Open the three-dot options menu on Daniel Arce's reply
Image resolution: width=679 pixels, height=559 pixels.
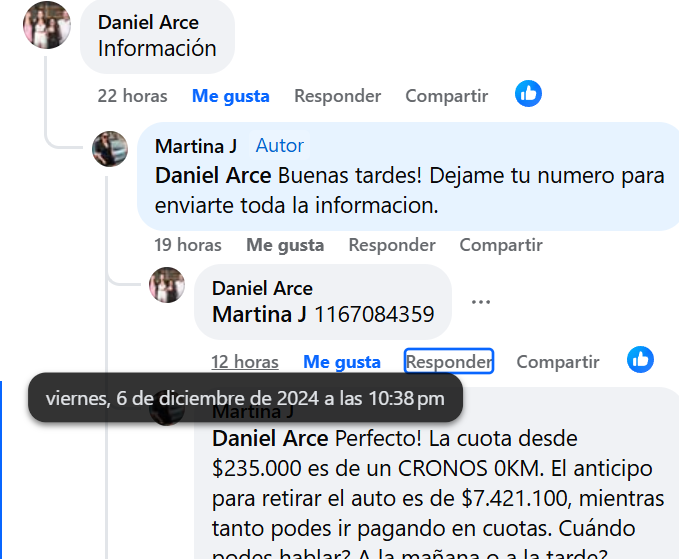481,302
